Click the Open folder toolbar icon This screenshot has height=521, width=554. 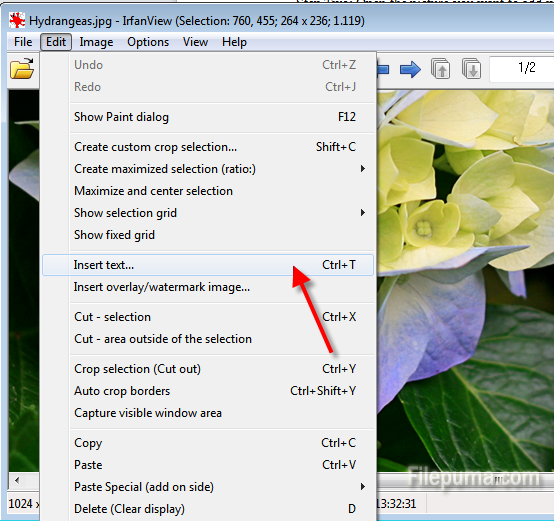22,68
